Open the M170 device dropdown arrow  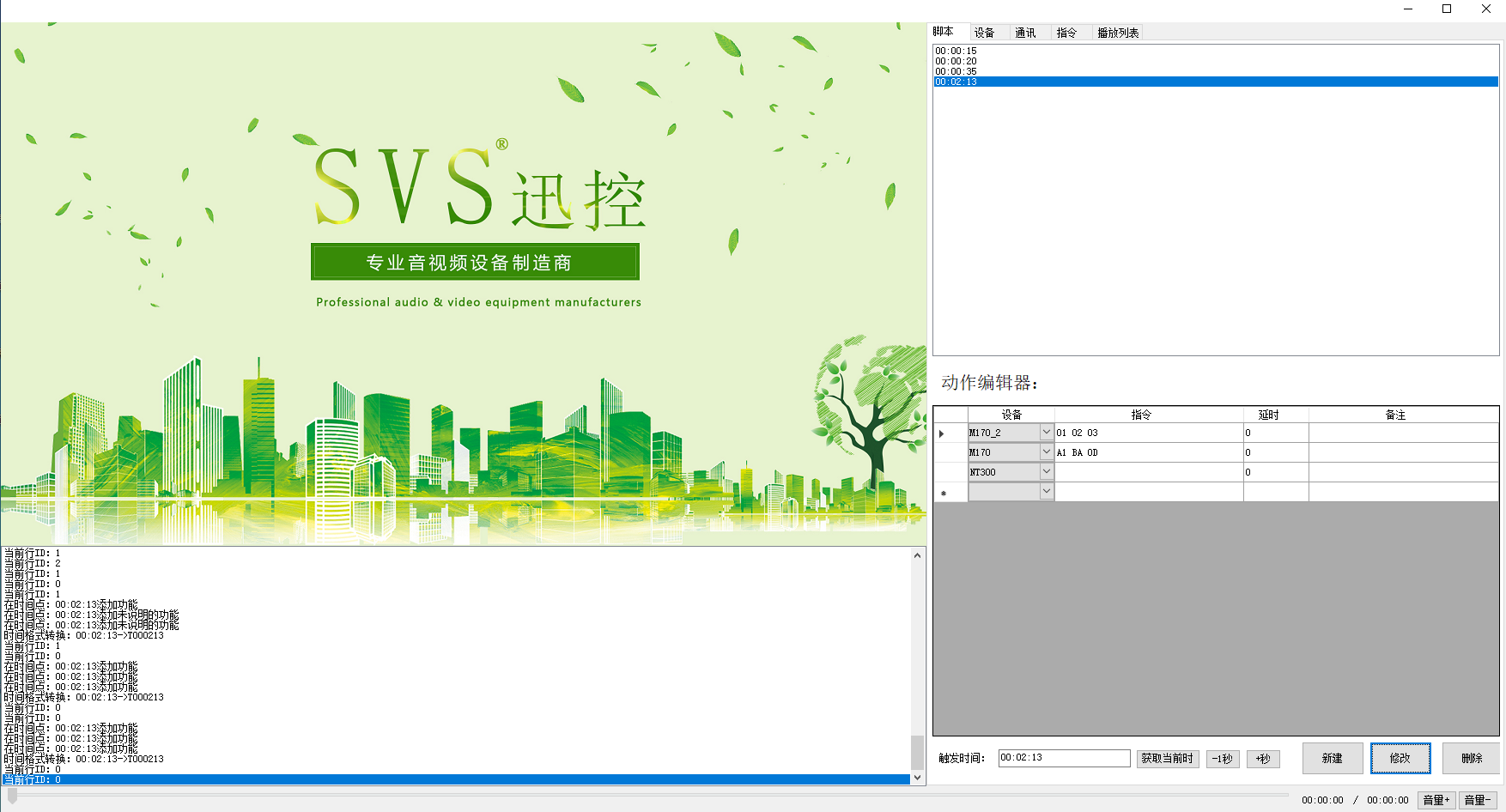click(x=1046, y=452)
